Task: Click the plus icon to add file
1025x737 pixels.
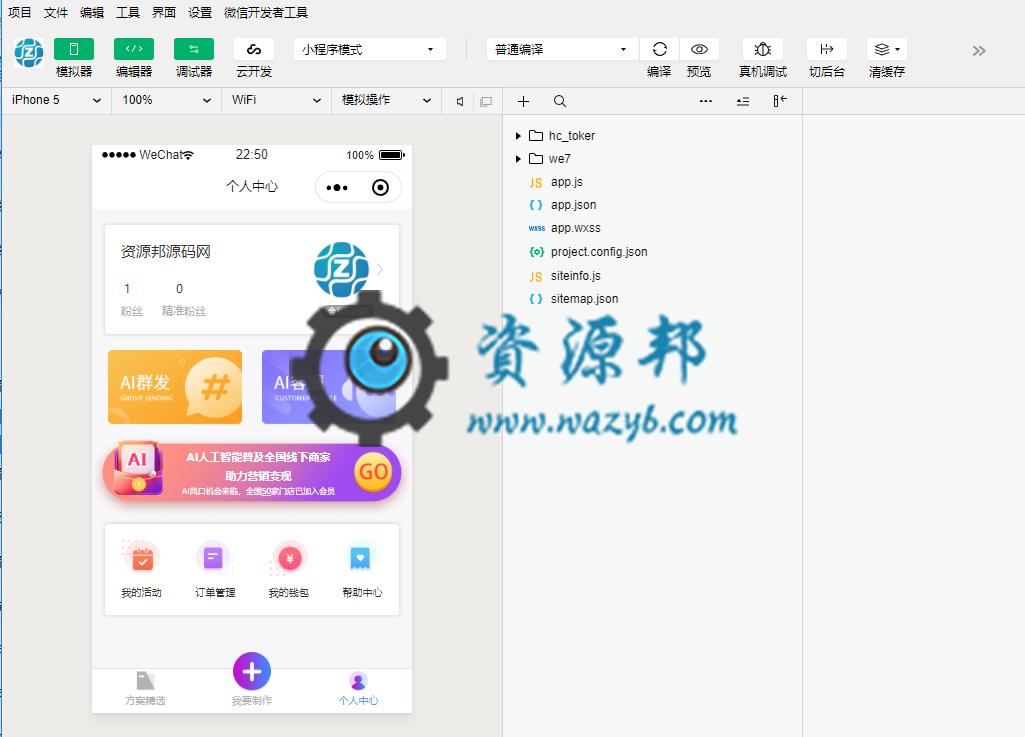Action: pos(523,101)
